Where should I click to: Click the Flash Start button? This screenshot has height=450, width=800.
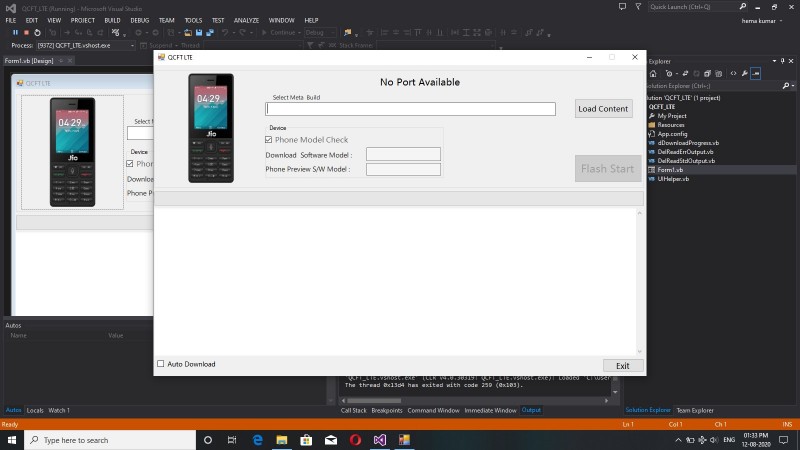coord(608,168)
